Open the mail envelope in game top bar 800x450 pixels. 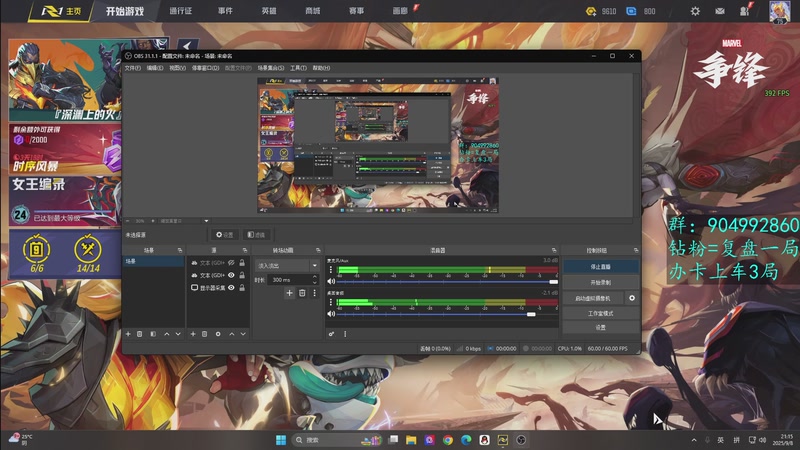pos(719,11)
